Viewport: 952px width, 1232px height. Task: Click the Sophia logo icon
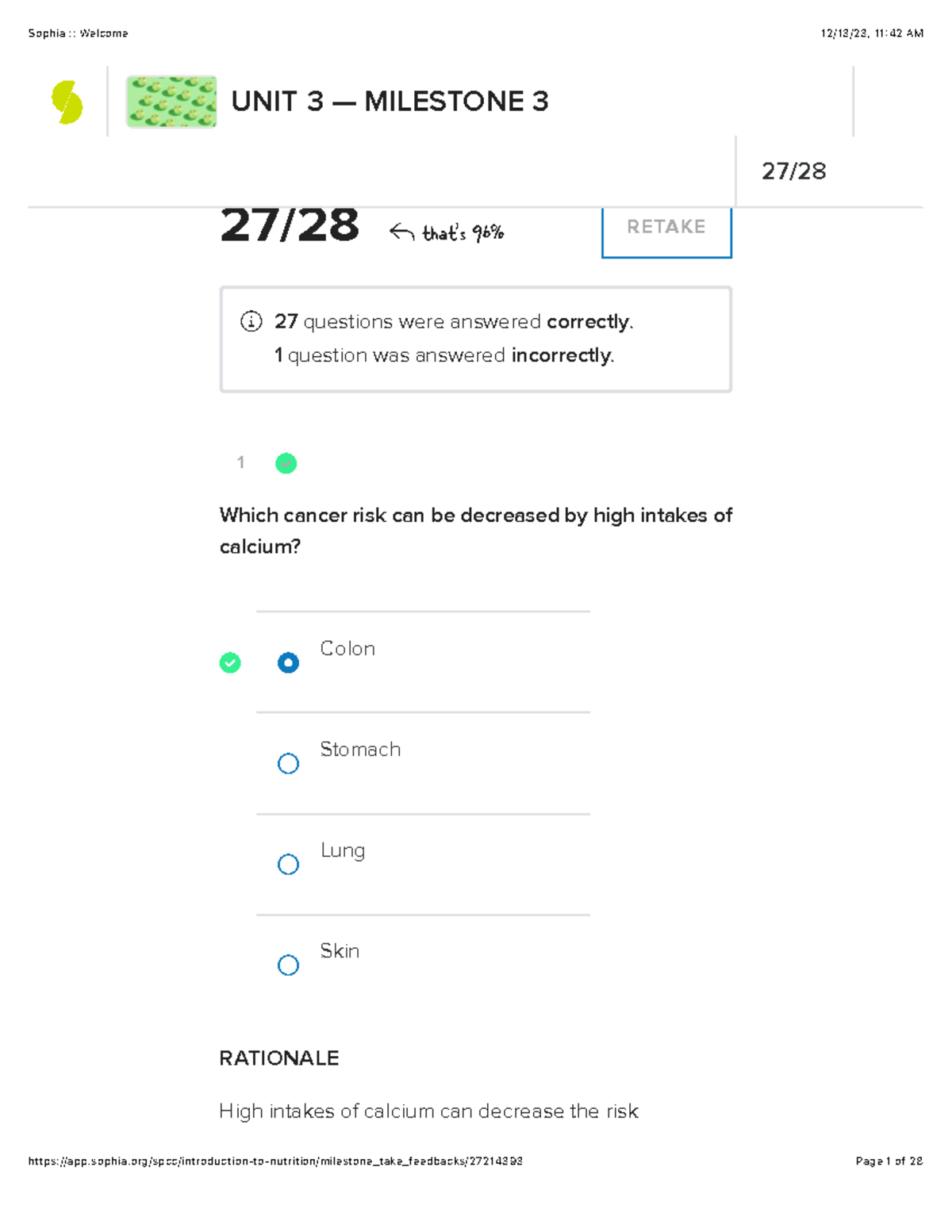67,102
